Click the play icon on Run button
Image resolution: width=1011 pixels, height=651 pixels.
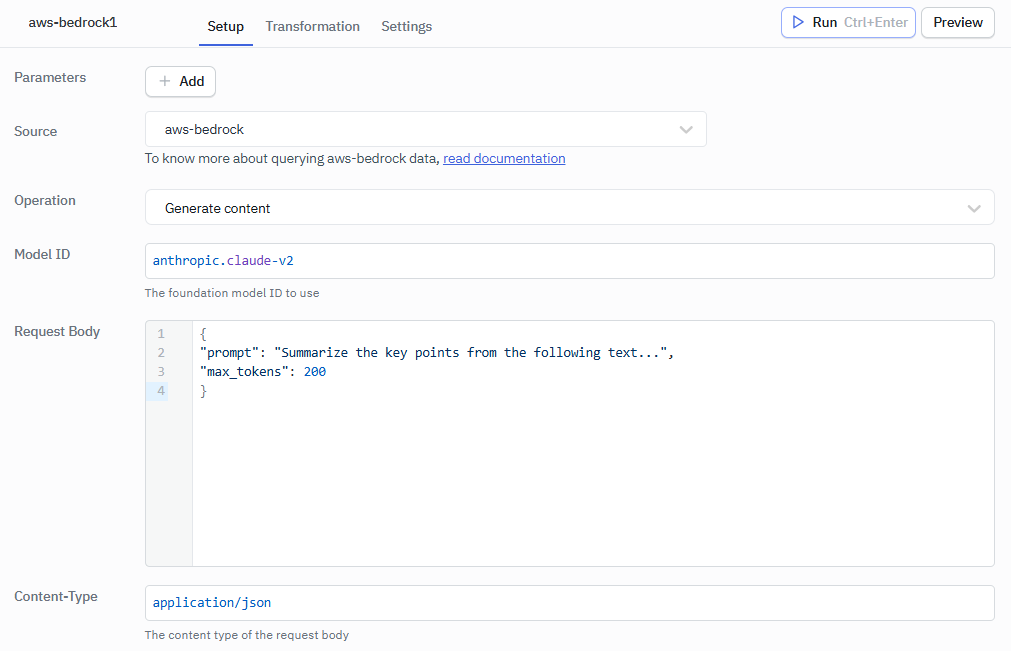pyautogui.click(x=798, y=23)
